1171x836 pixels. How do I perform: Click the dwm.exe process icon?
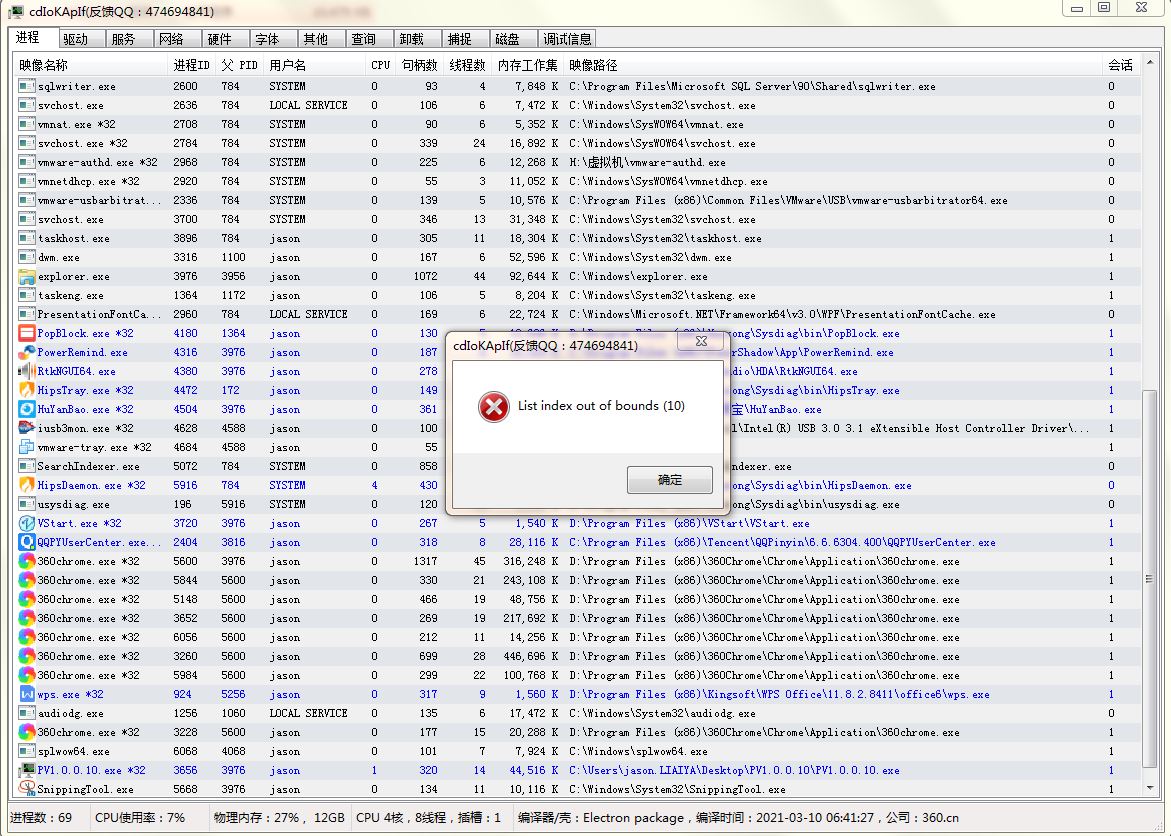coord(27,257)
